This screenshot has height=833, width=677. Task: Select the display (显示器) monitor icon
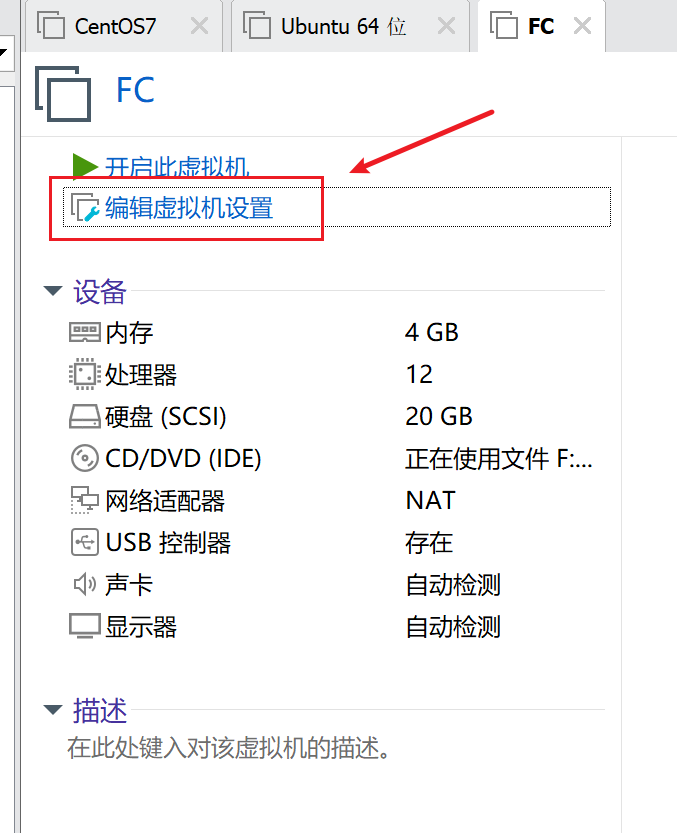click(x=84, y=626)
